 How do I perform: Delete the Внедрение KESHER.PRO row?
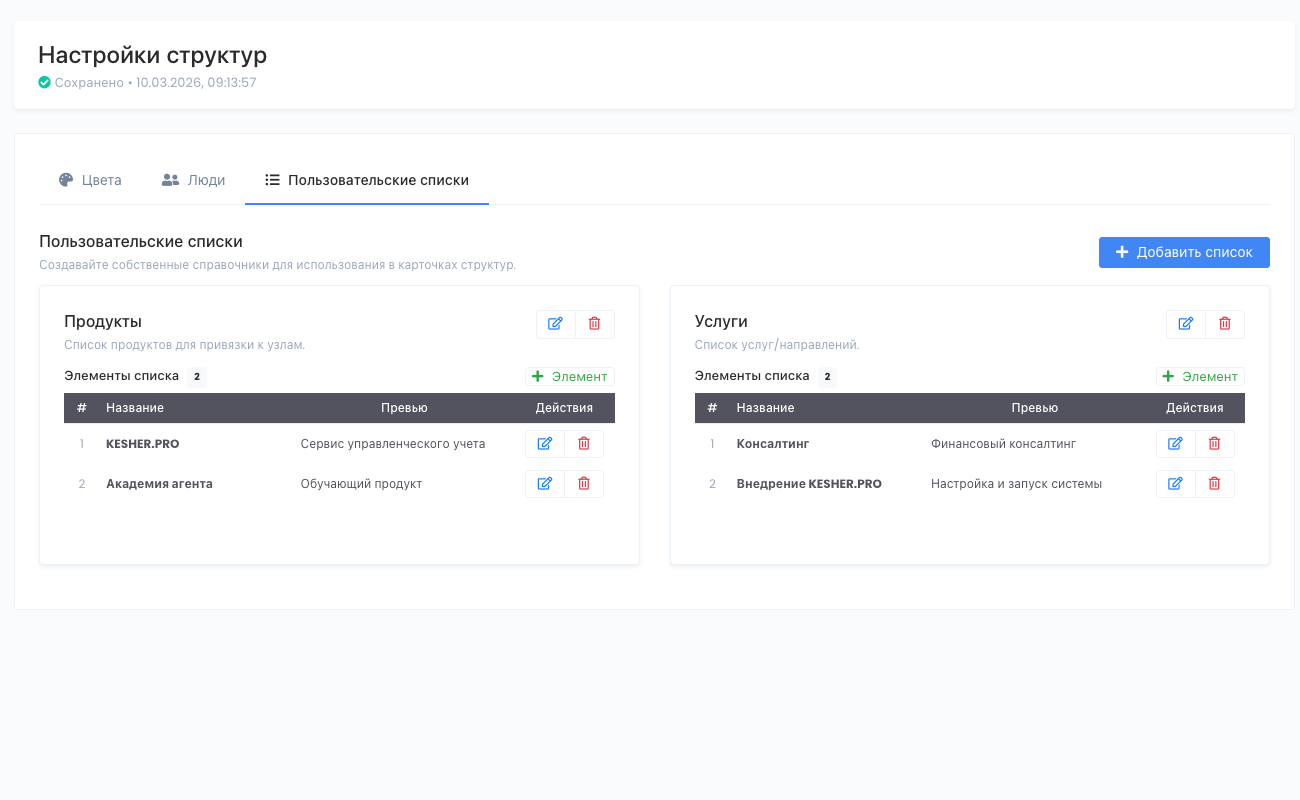coord(1215,484)
